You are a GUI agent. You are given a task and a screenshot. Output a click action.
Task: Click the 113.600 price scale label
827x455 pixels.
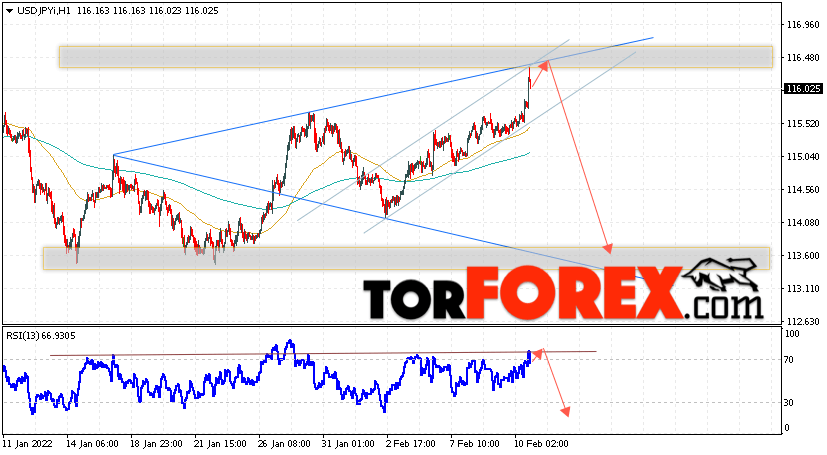[803, 256]
